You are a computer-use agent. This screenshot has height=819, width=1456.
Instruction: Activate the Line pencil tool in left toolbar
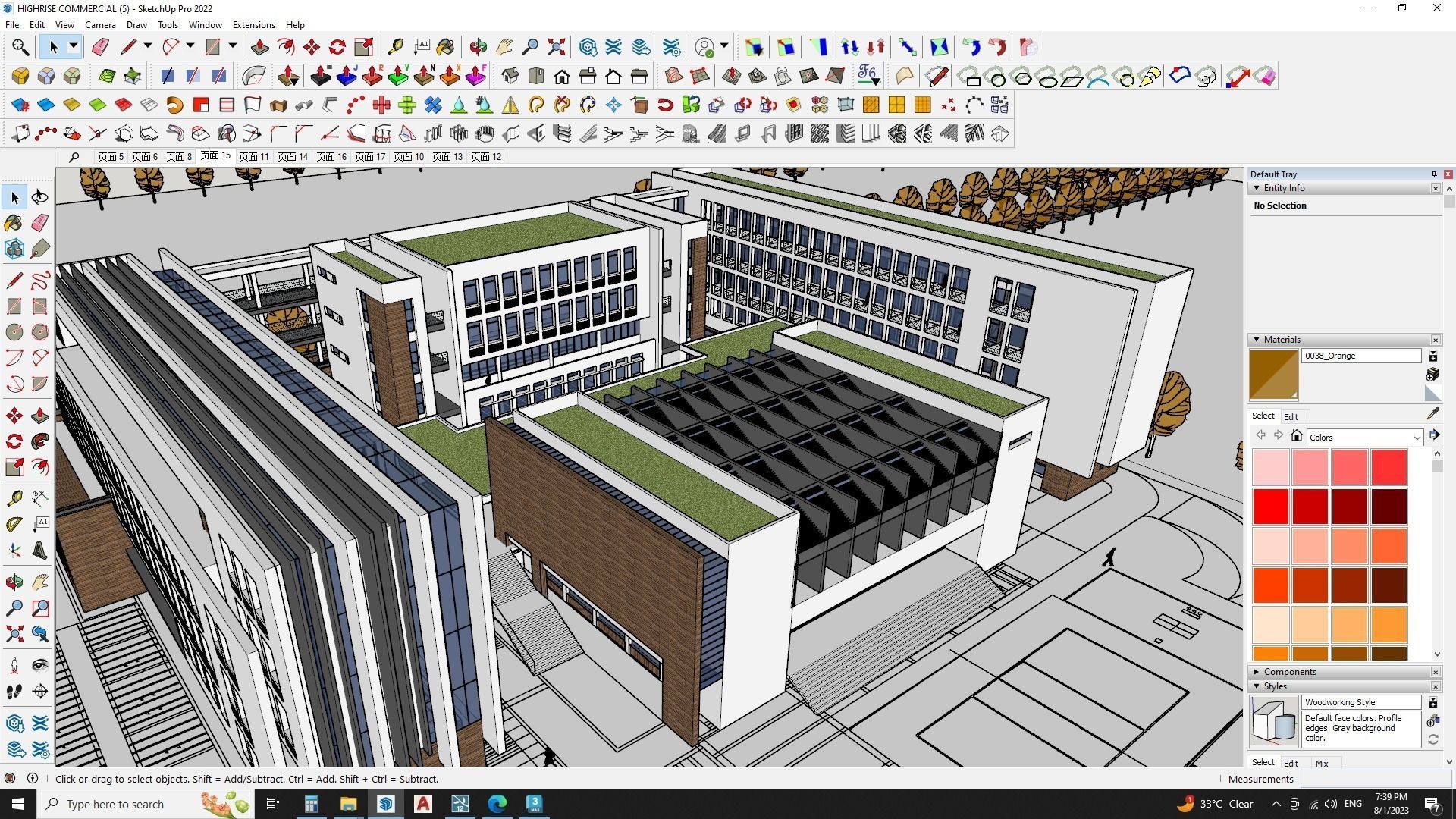(x=14, y=281)
